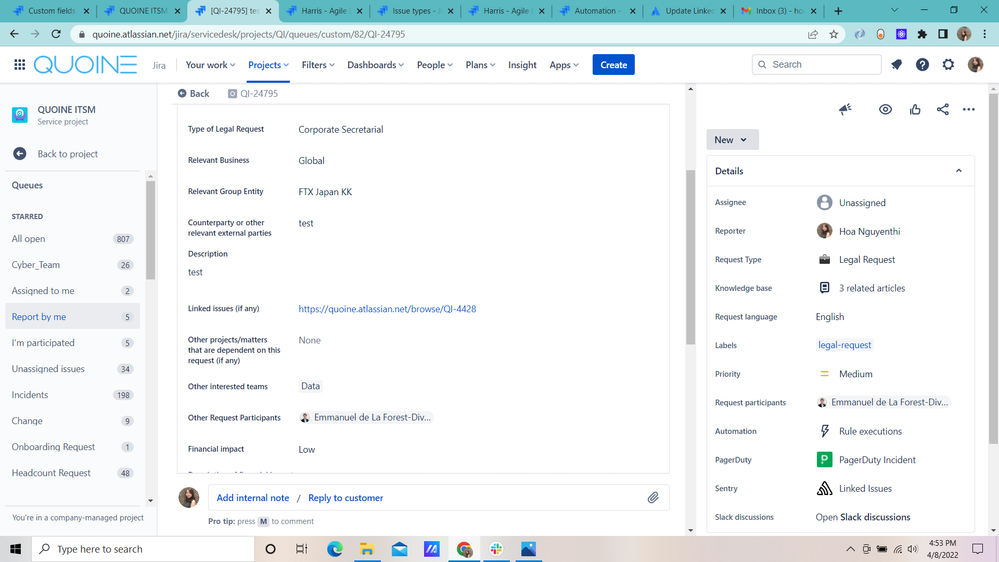The height and width of the screenshot is (562, 999).
Task: Select the Unassigned issues queue
Action: tap(72, 369)
